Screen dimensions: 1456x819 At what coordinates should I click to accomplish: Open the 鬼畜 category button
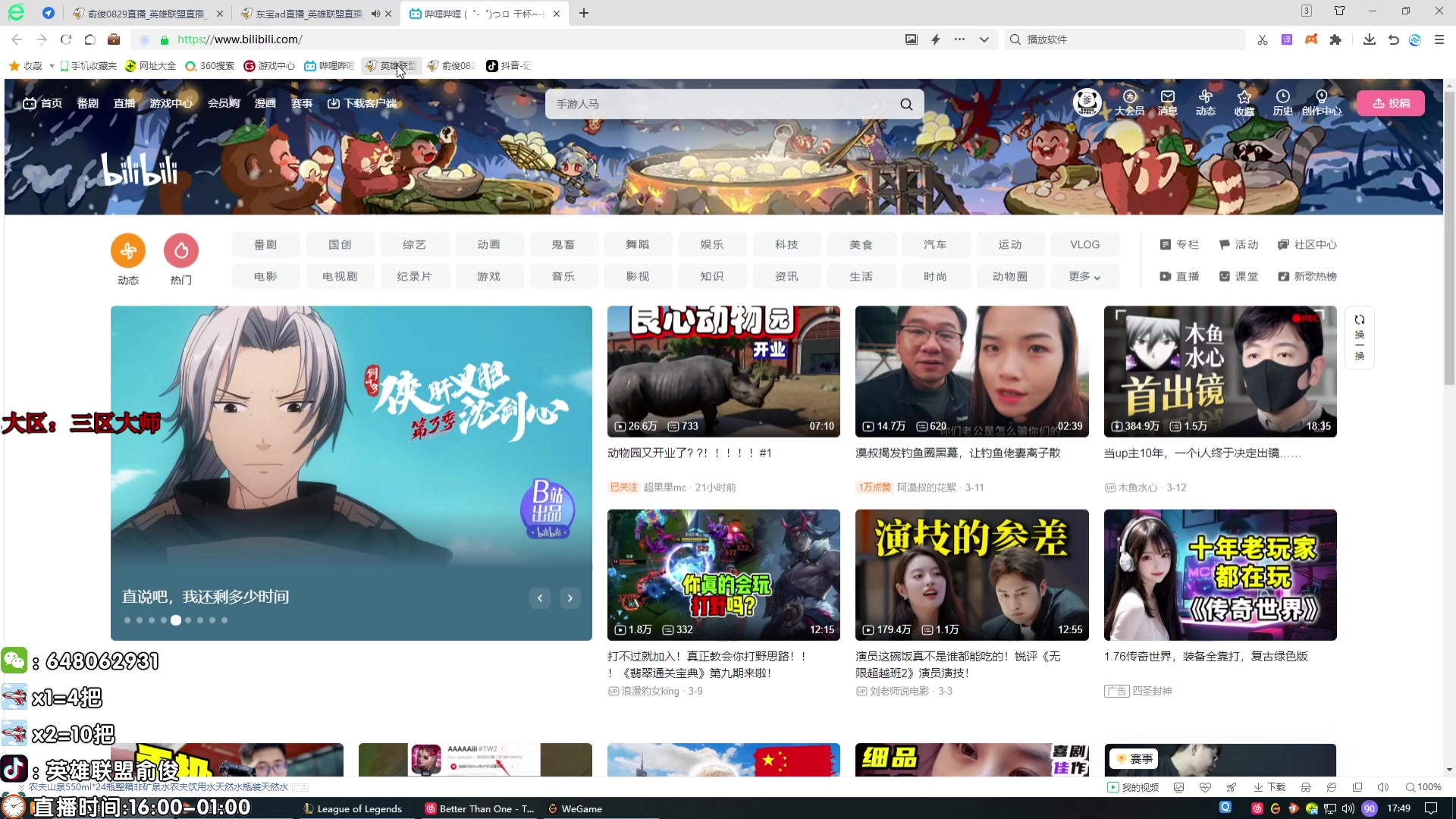click(x=563, y=244)
